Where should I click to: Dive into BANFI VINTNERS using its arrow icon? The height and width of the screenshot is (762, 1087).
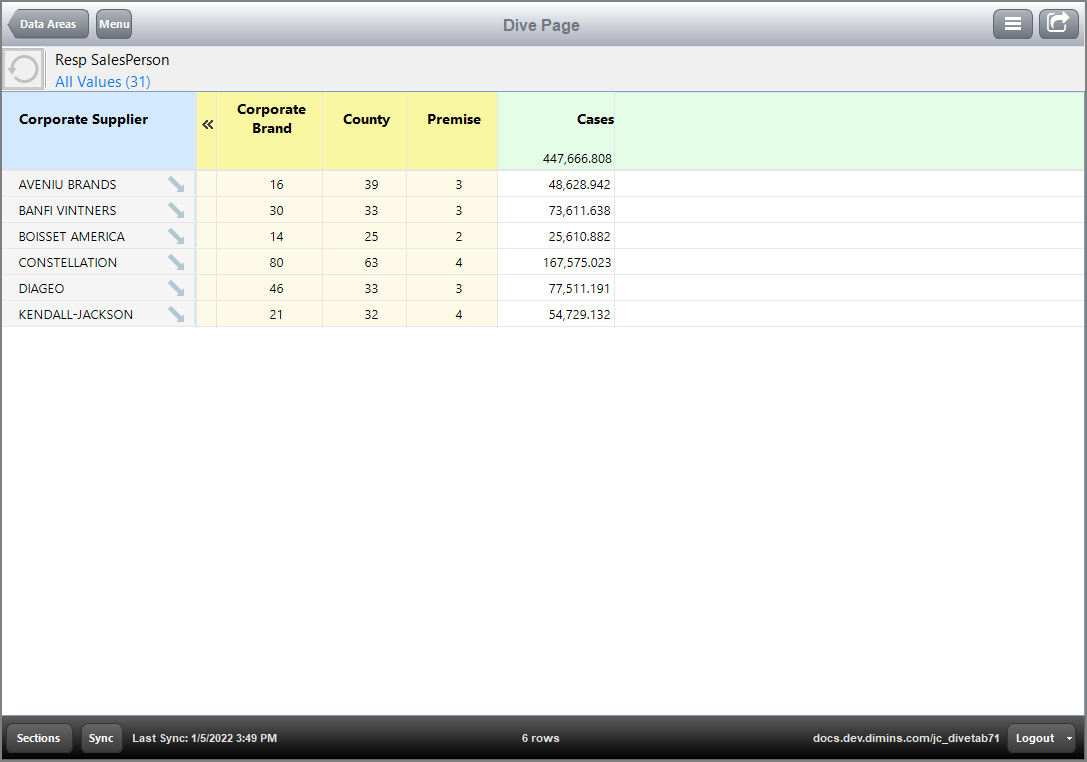[176, 210]
